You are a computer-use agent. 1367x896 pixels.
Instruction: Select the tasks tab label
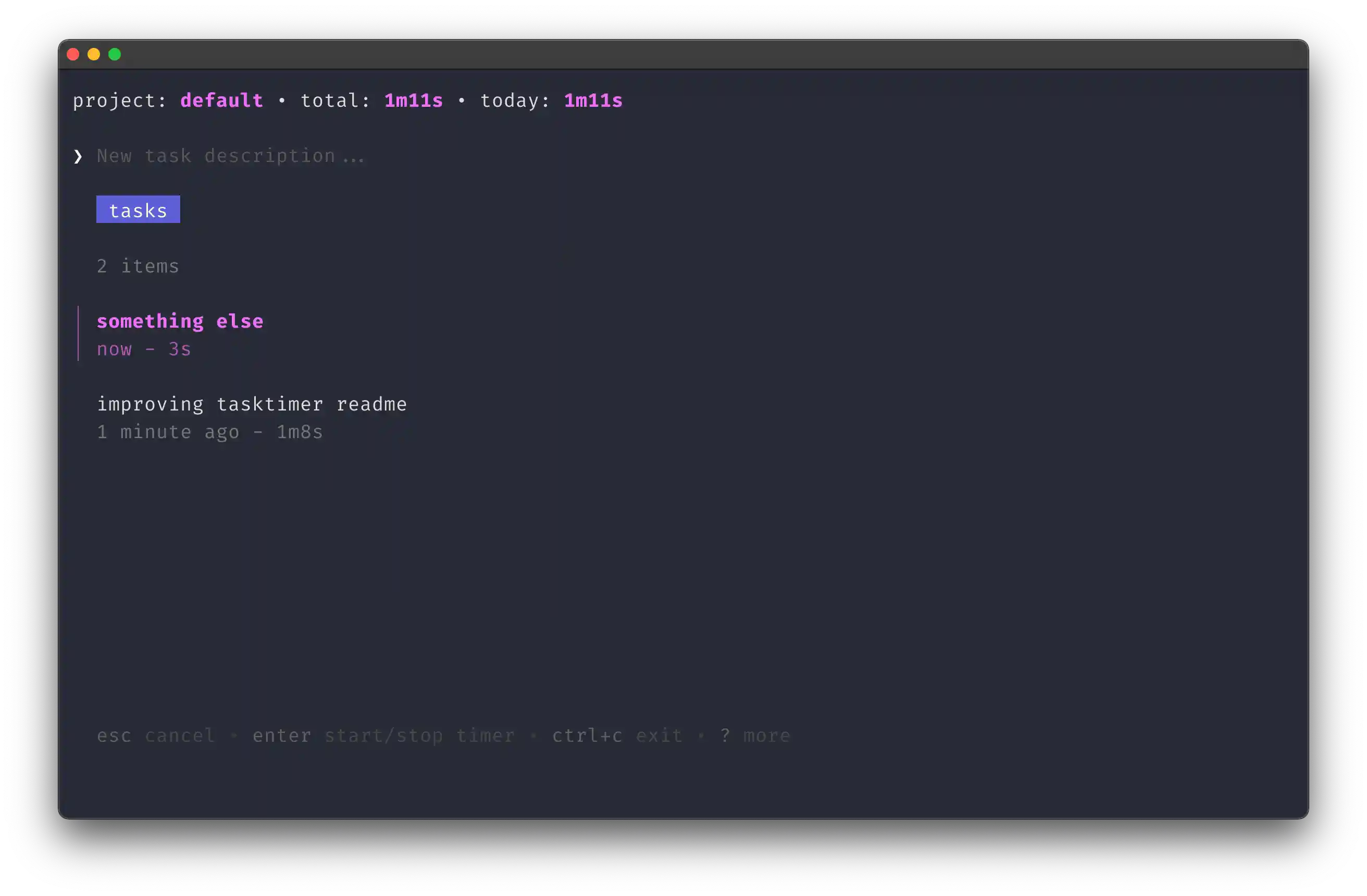(x=139, y=209)
